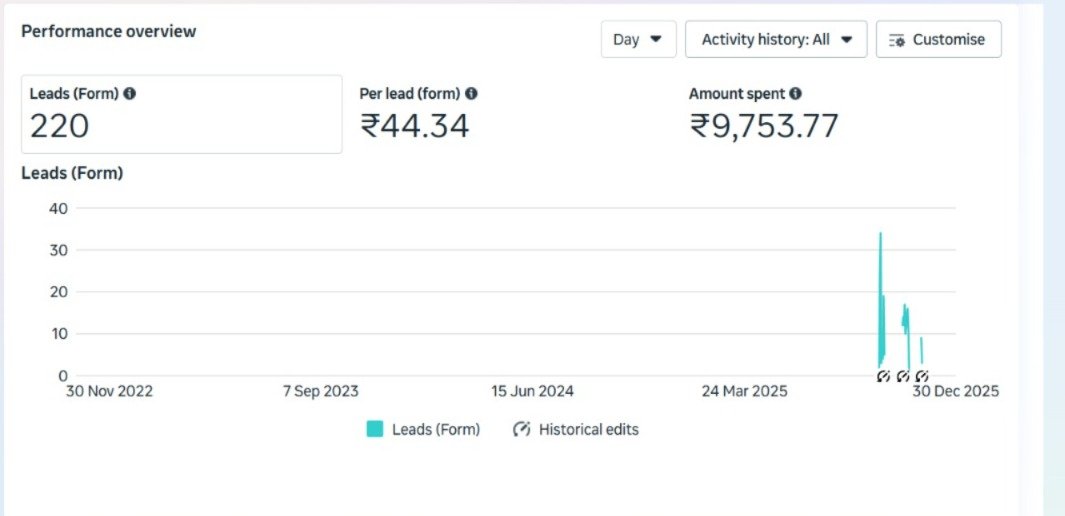Select the Amount spent metric value

[763, 126]
